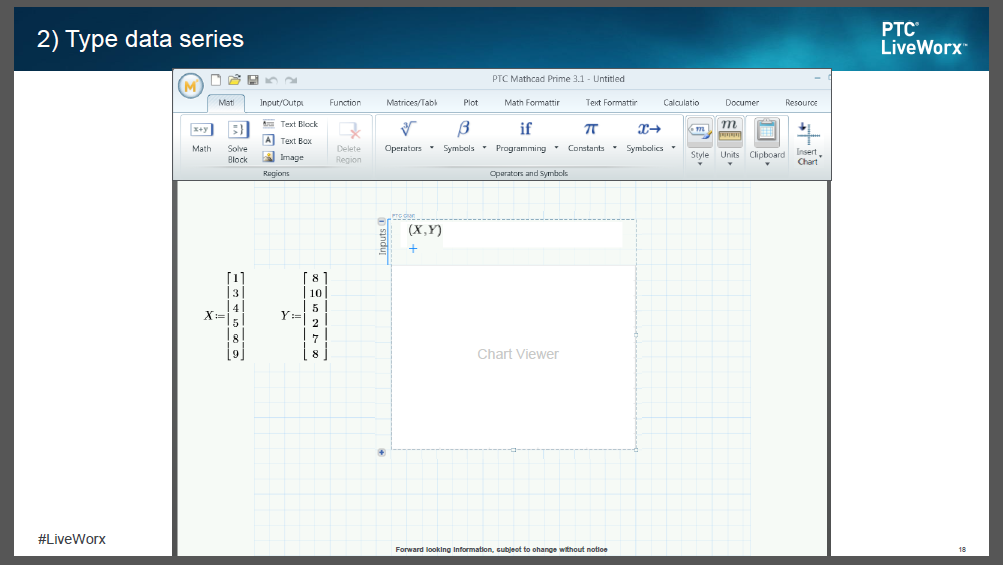The height and width of the screenshot is (565, 1003).
Task: Click the expand icon below chart component
Action: click(382, 452)
